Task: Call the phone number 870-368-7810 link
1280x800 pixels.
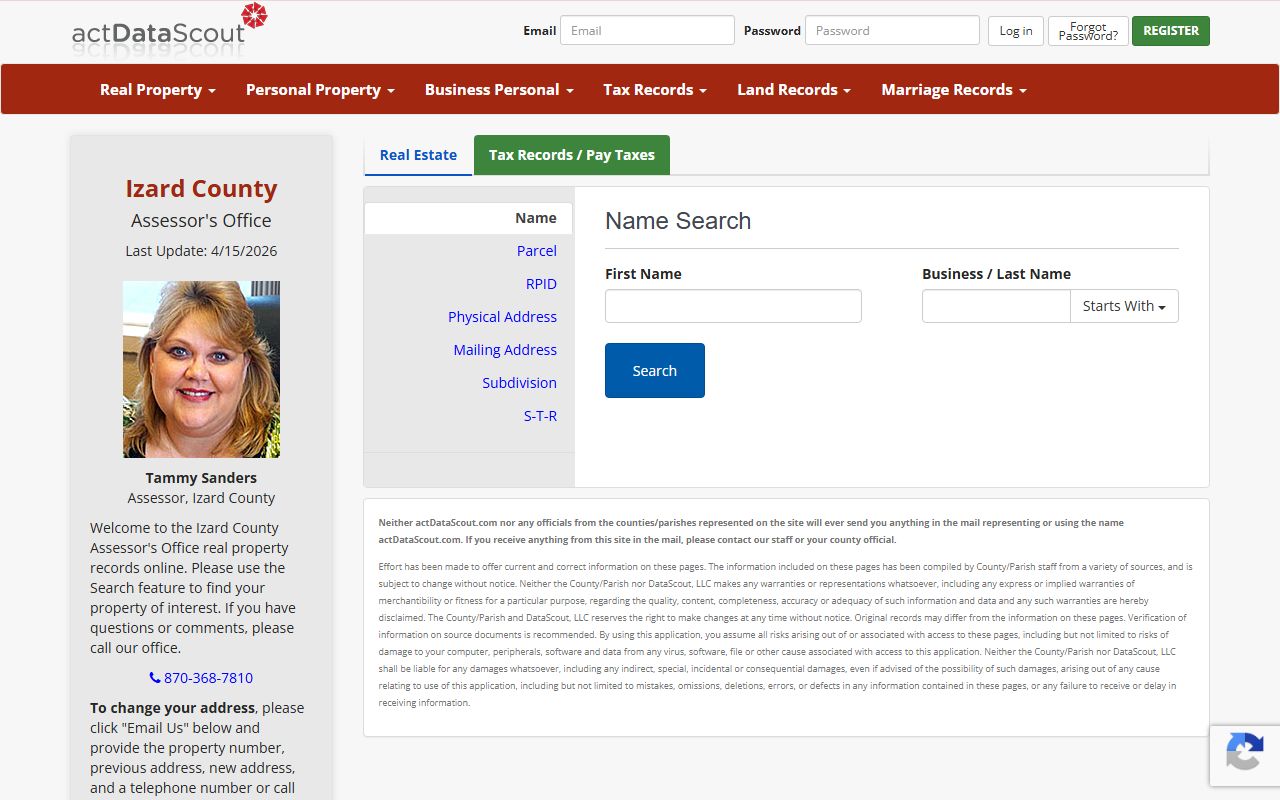Action: point(201,678)
